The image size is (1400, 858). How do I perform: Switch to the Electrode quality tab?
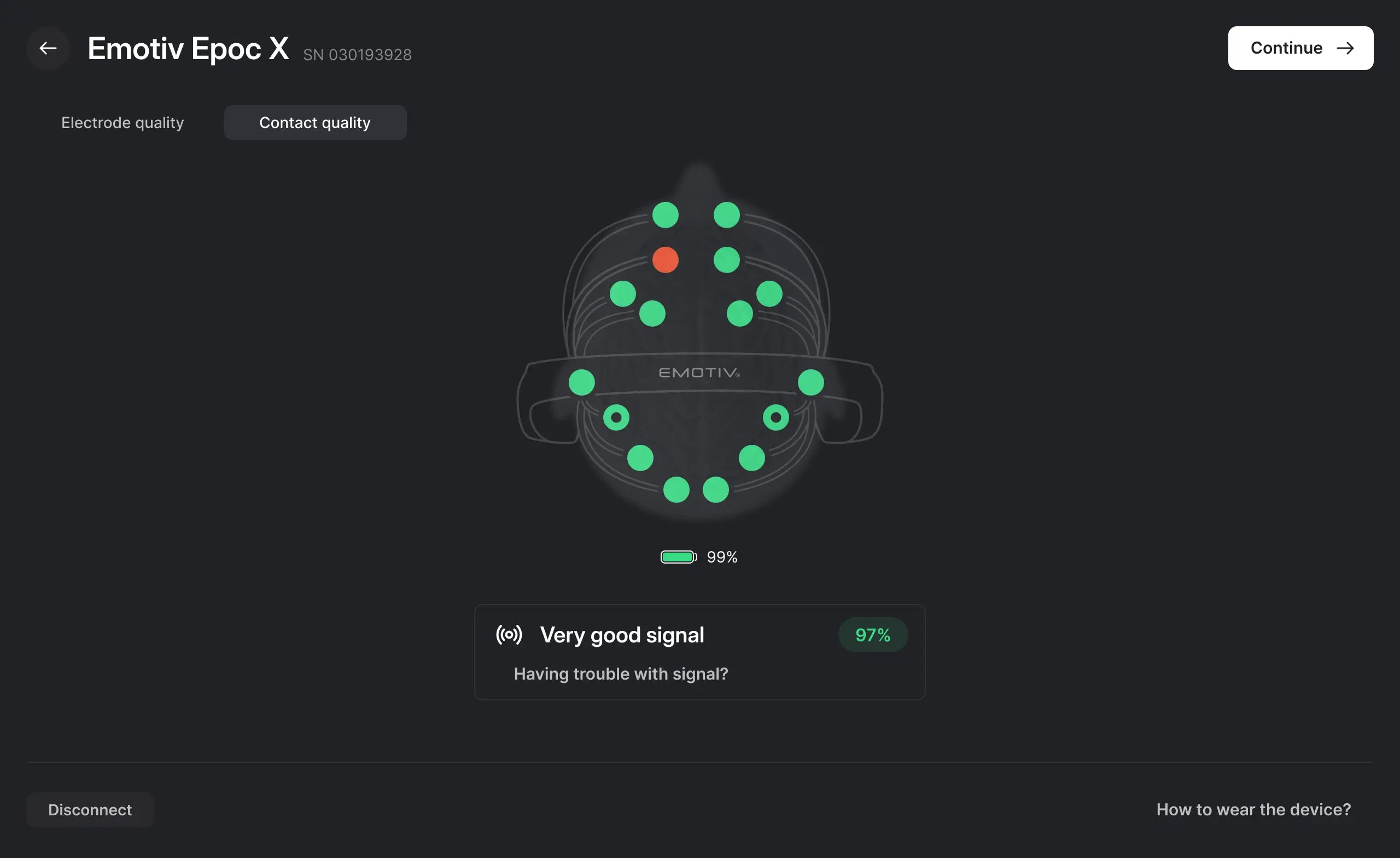[122, 123]
